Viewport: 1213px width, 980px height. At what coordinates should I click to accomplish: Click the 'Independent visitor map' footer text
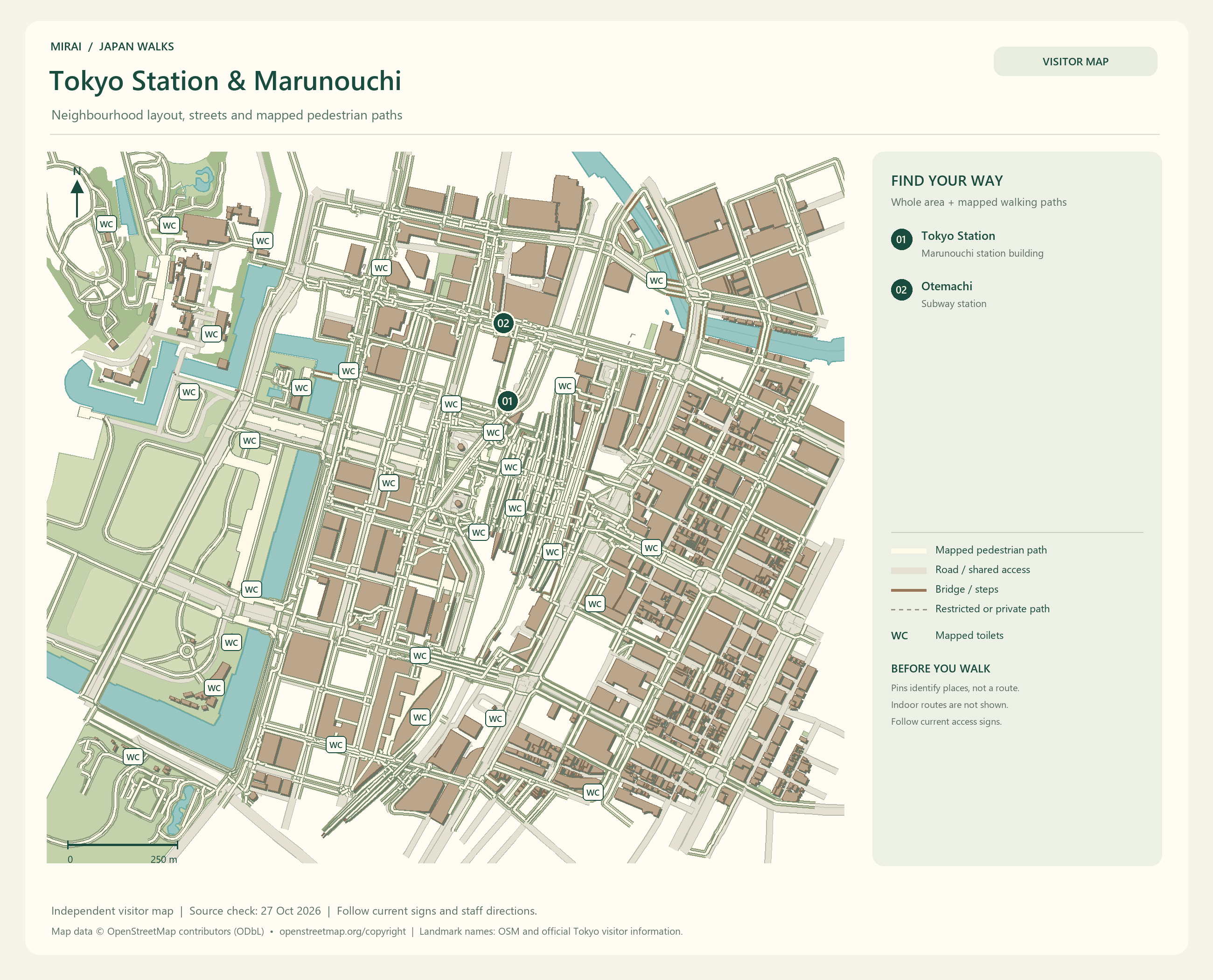[x=112, y=910]
